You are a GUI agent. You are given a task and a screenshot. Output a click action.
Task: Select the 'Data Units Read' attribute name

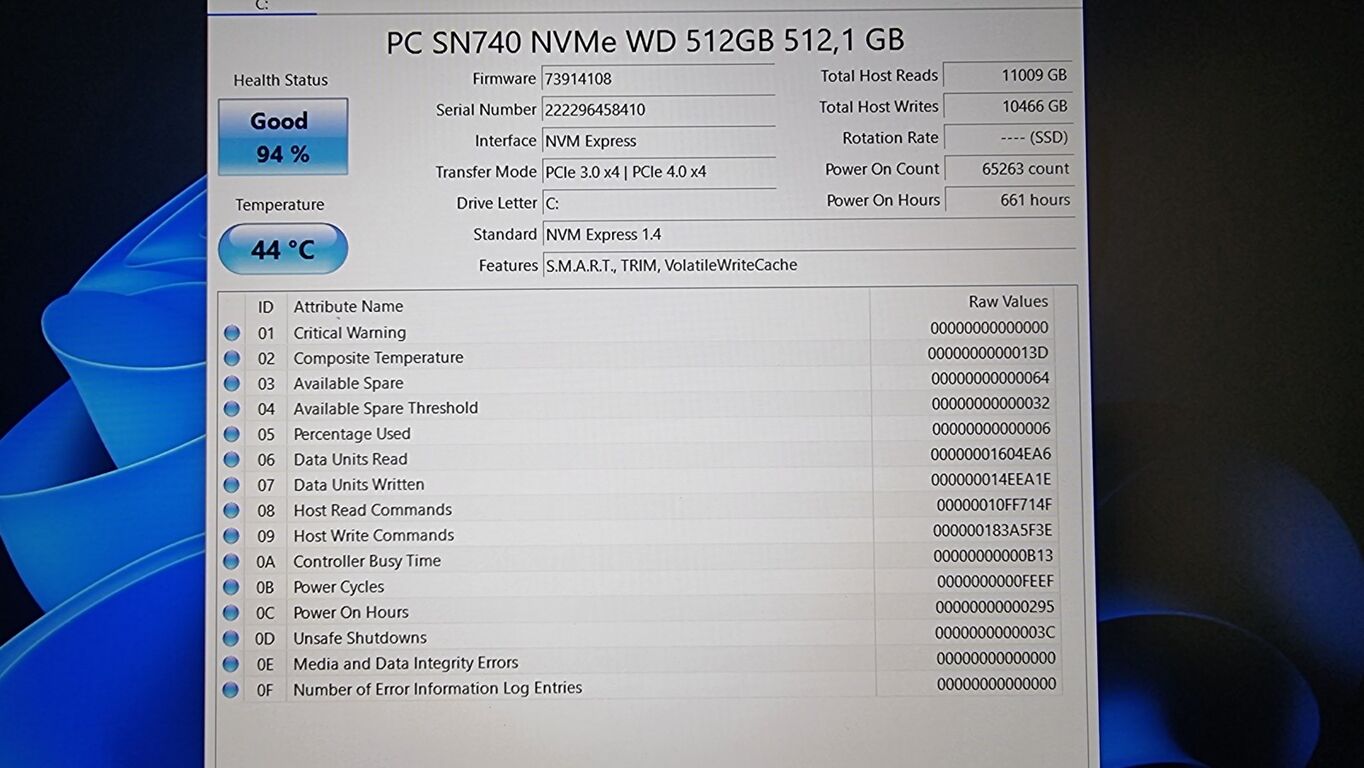[x=350, y=459]
